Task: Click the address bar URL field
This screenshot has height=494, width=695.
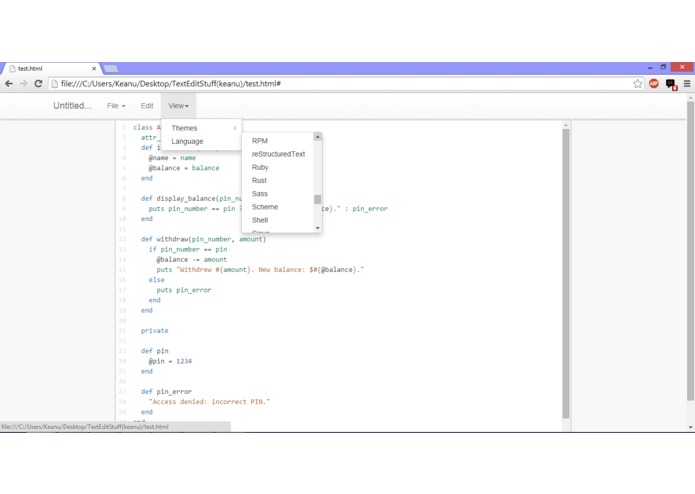Action: 341,84
